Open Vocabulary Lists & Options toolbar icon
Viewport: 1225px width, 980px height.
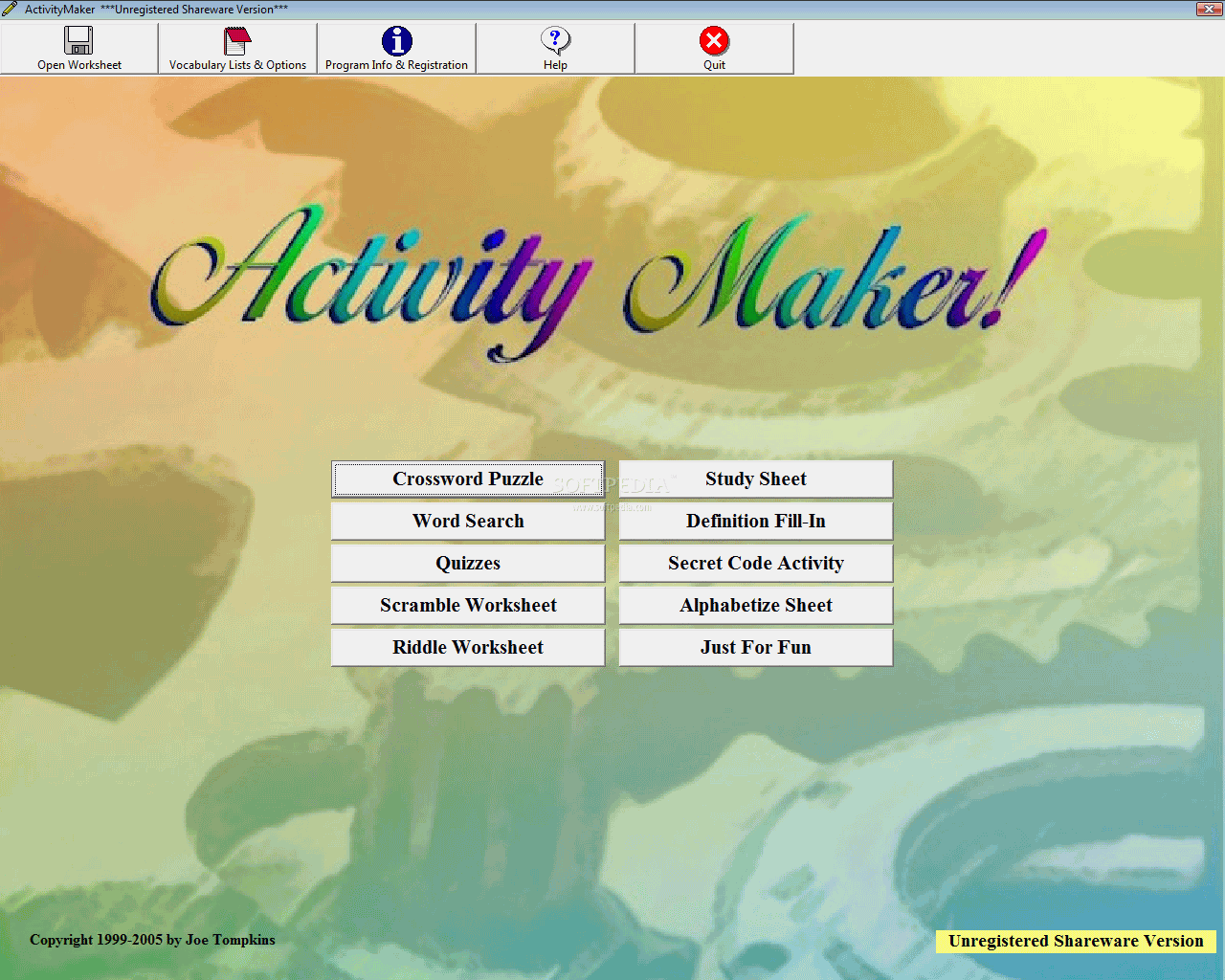[237, 41]
